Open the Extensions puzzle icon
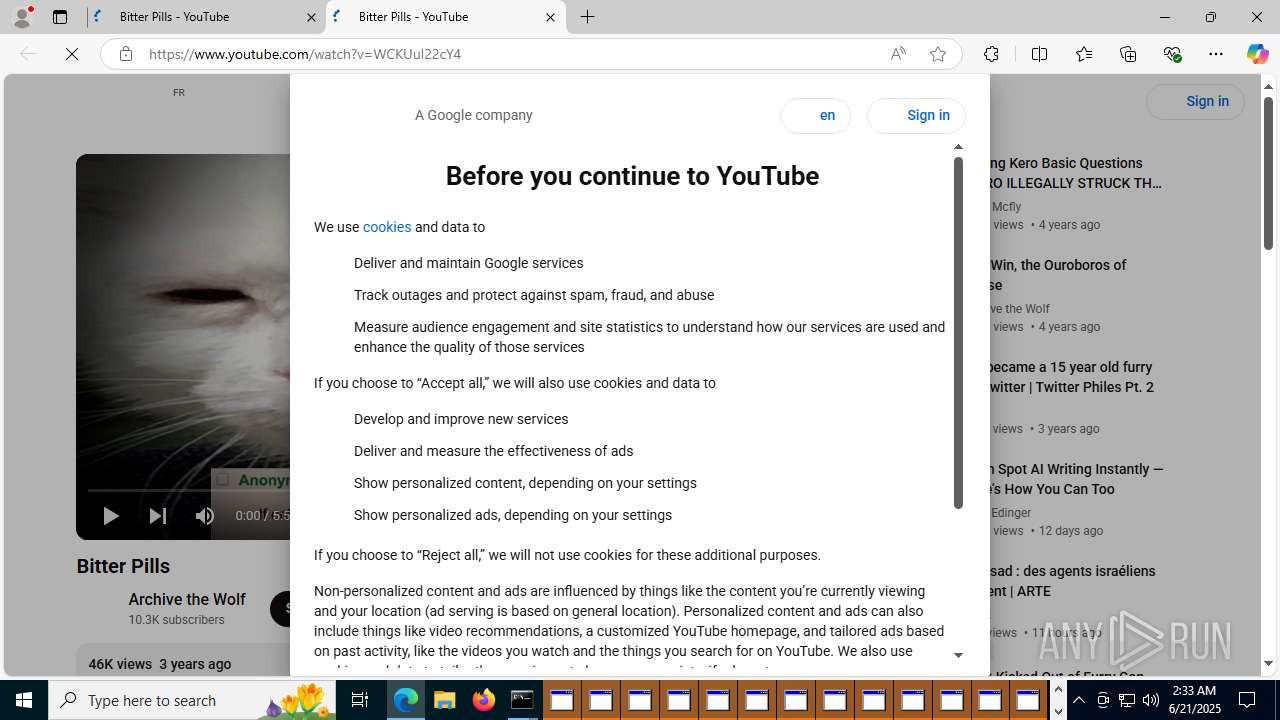The height and width of the screenshot is (720, 1280). (991, 54)
